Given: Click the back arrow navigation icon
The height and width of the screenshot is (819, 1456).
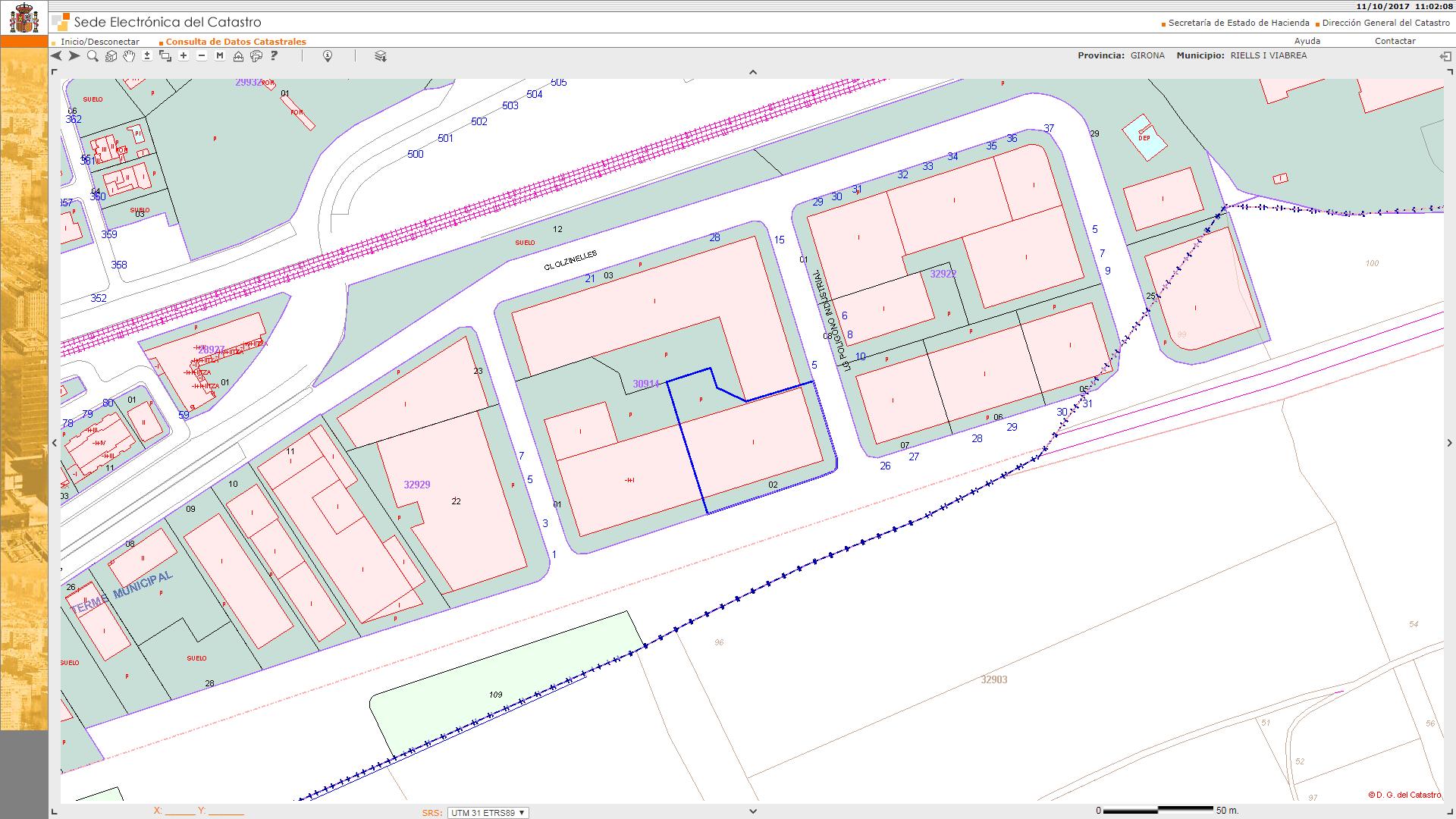Looking at the screenshot, I should click(x=56, y=56).
